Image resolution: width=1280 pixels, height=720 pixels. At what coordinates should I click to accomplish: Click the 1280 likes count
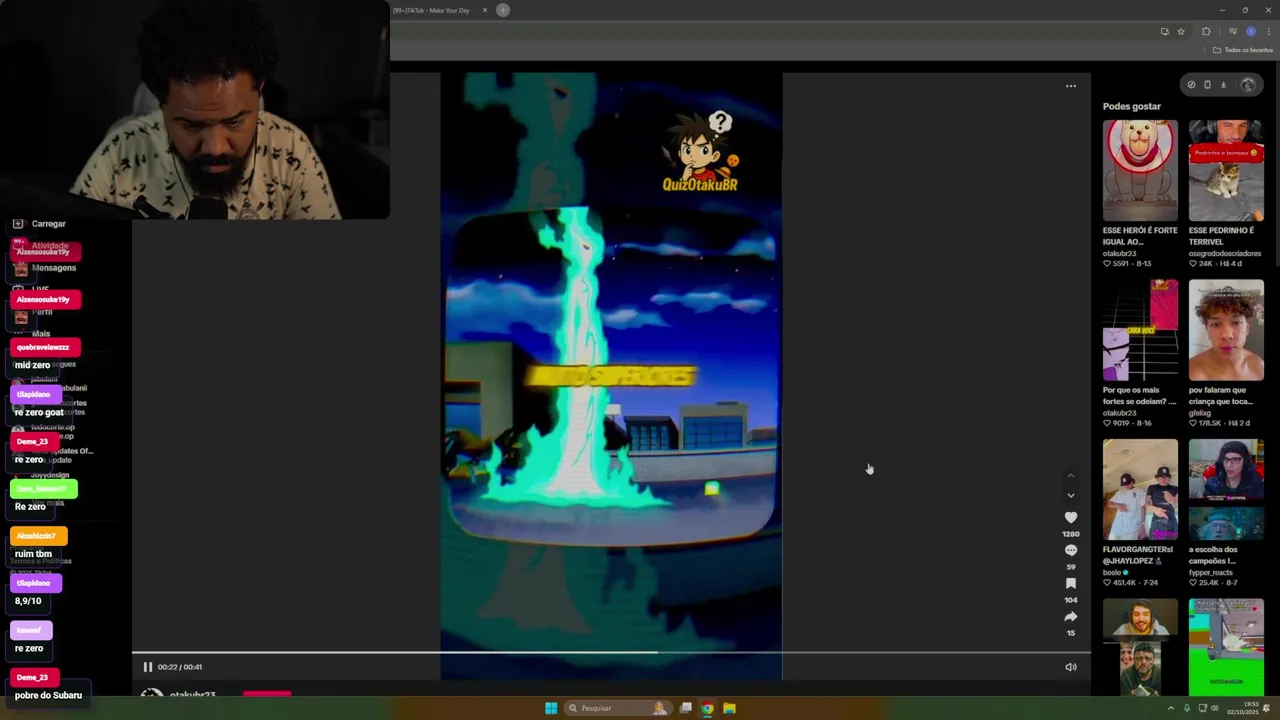[1071, 534]
